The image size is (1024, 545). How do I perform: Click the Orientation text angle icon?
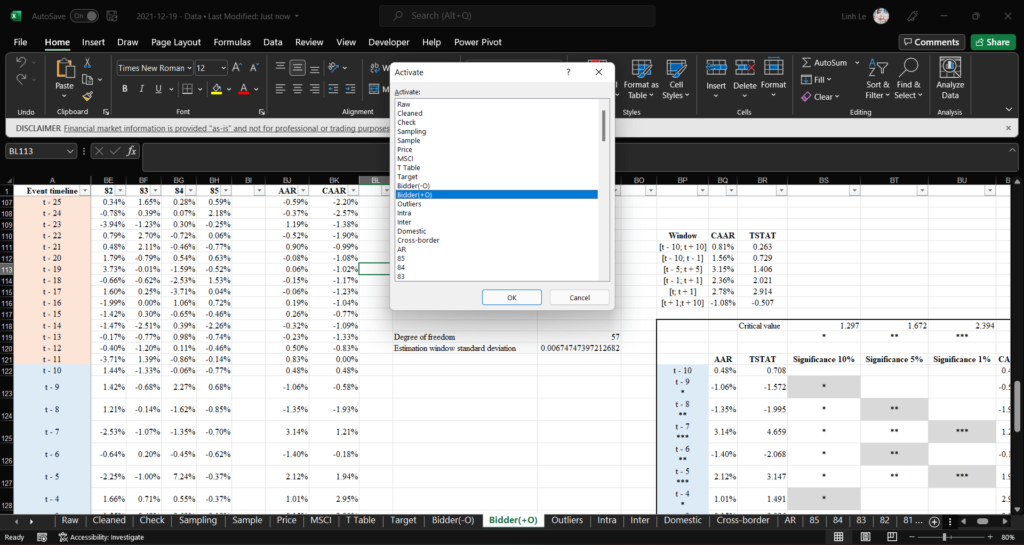(334, 67)
